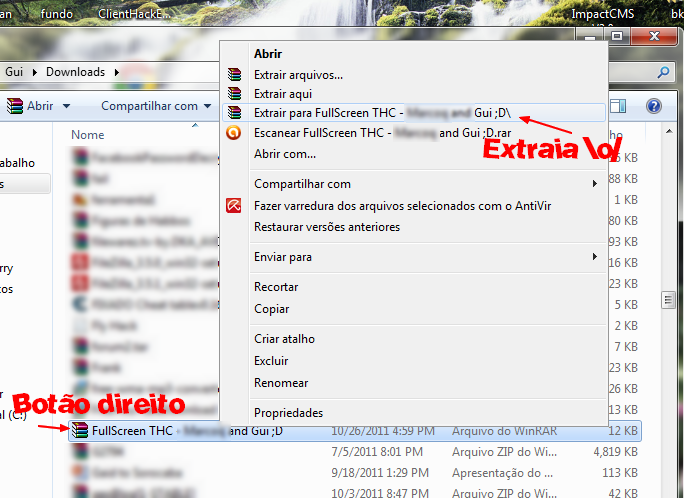Image resolution: width=684 pixels, height=498 pixels.
Task: Click the orange scanner icon beside Escanear
Action: (234, 132)
